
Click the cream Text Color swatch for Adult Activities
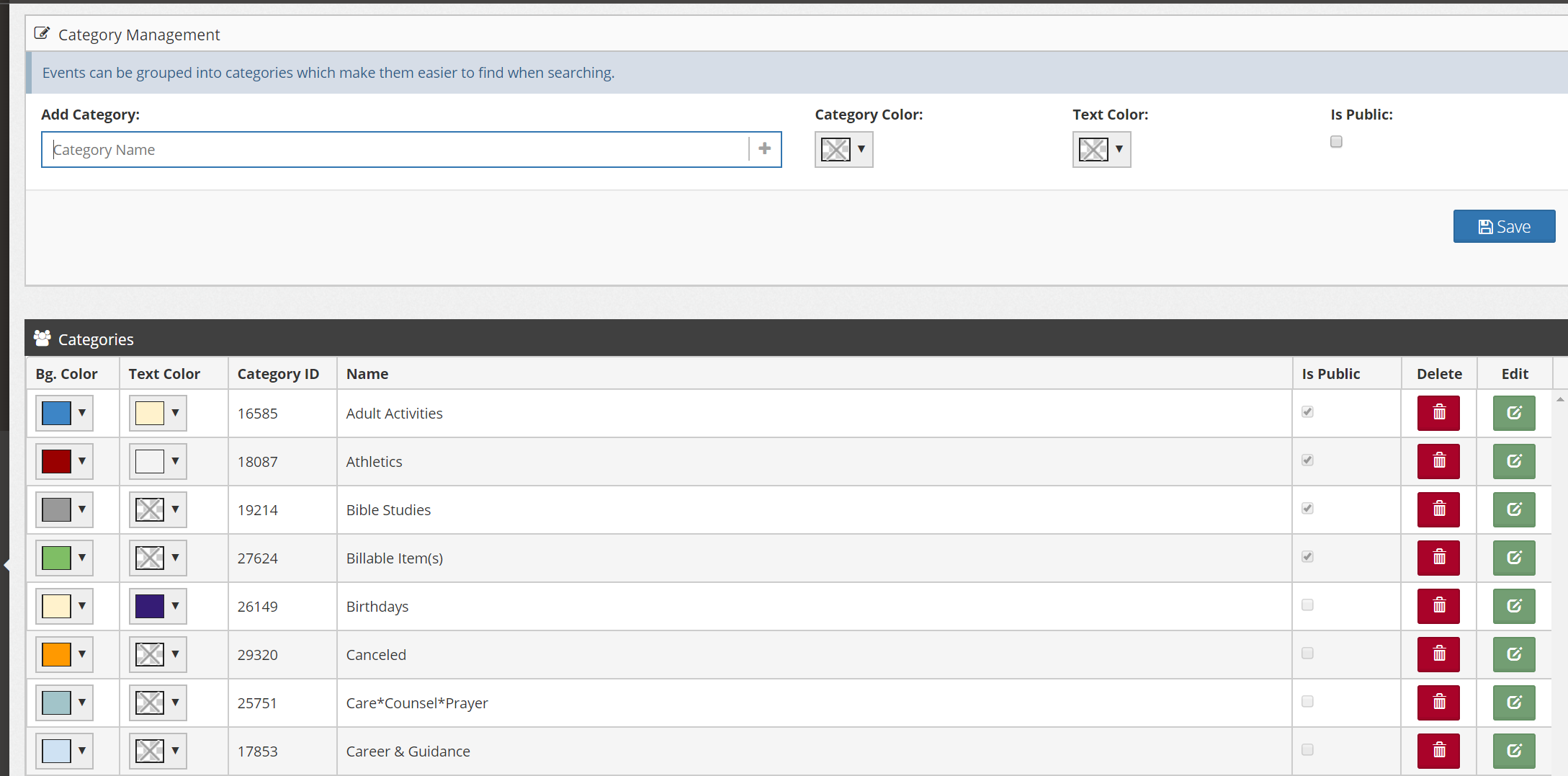(x=150, y=413)
